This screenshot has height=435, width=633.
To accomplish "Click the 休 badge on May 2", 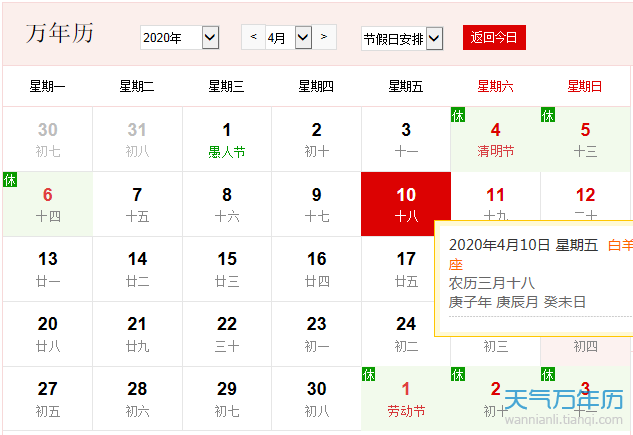I will [458, 374].
